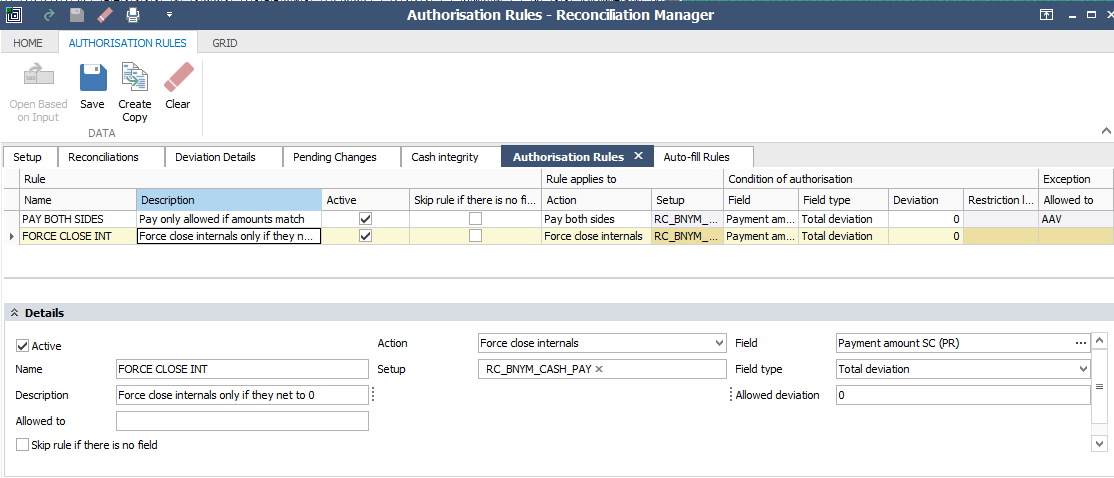Viewport: 1114px width, 478px height.
Task: Click the 'Pay both sides' action cell
Action: 596,219
